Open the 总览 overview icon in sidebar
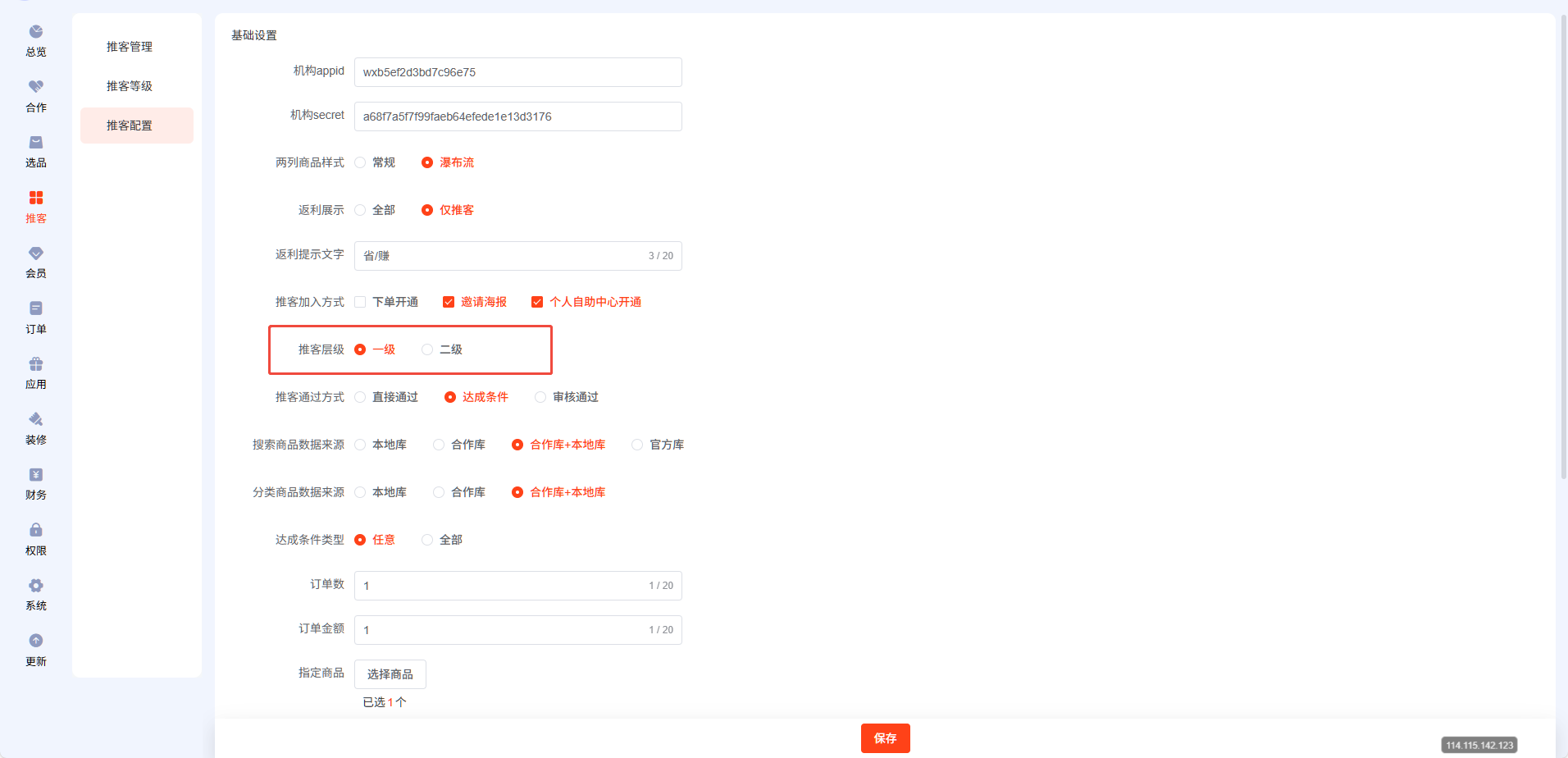 [36, 32]
